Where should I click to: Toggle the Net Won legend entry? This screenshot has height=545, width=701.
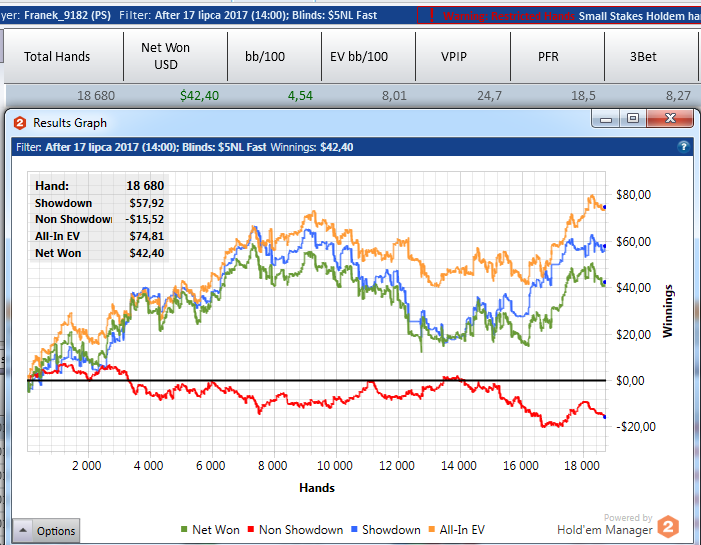click(210, 530)
